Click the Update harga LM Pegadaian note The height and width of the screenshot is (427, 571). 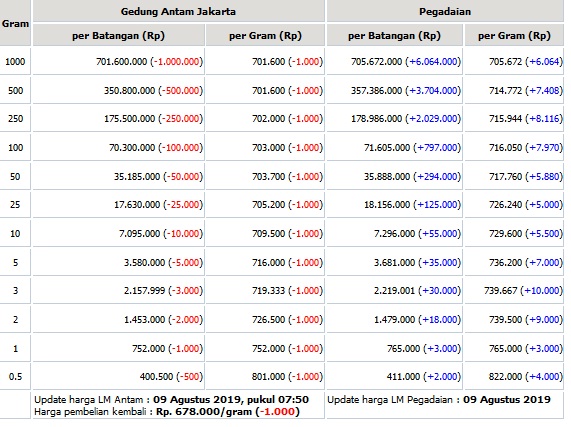coord(439,400)
